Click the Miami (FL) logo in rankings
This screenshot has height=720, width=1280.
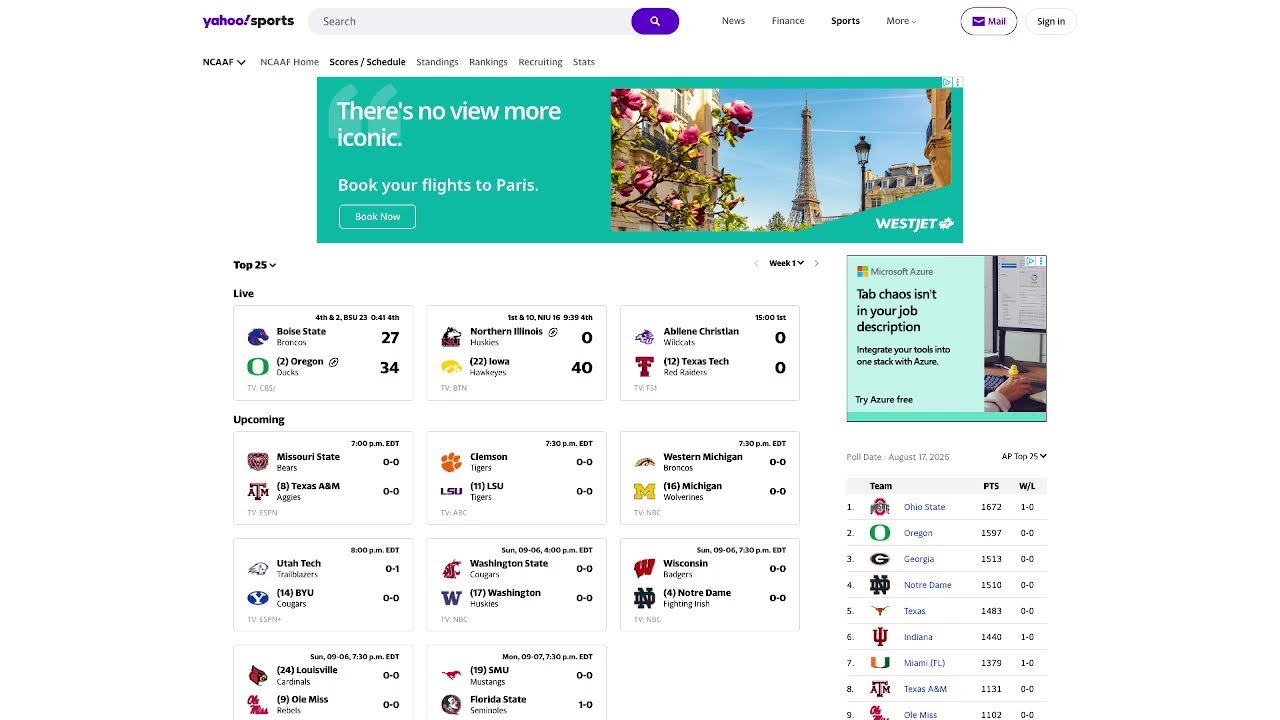click(880, 663)
